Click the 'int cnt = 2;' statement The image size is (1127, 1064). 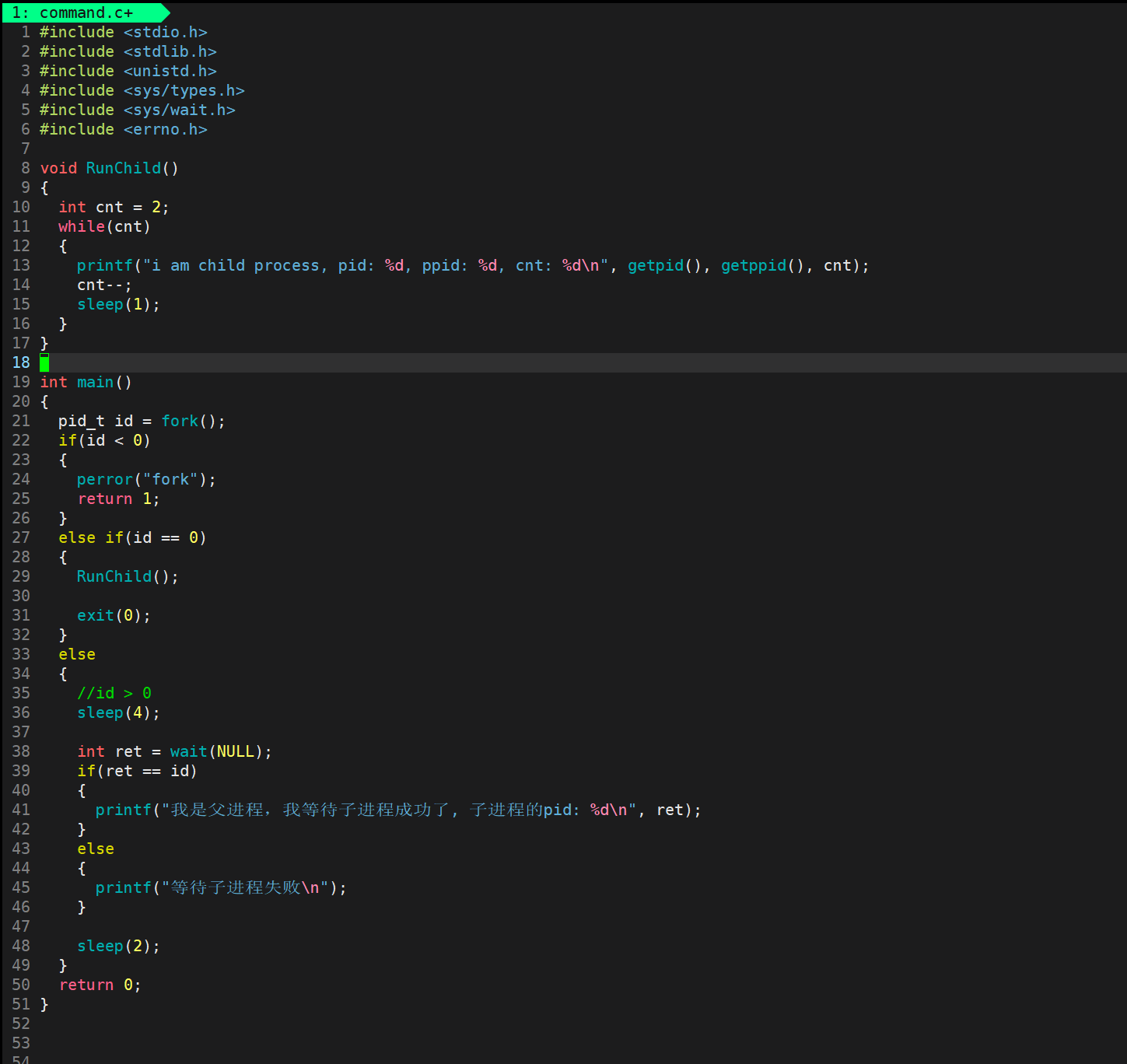pos(114,207)
